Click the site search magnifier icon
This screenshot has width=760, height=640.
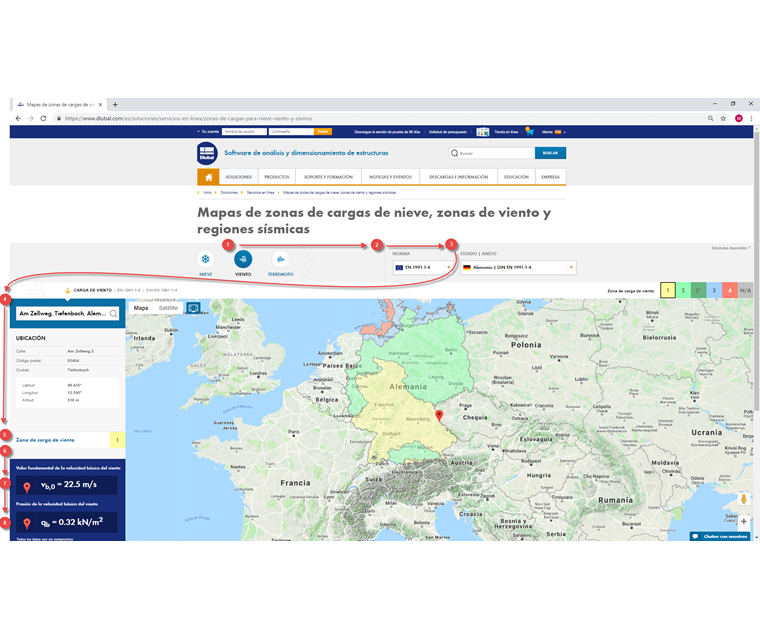tap(454, 153)
